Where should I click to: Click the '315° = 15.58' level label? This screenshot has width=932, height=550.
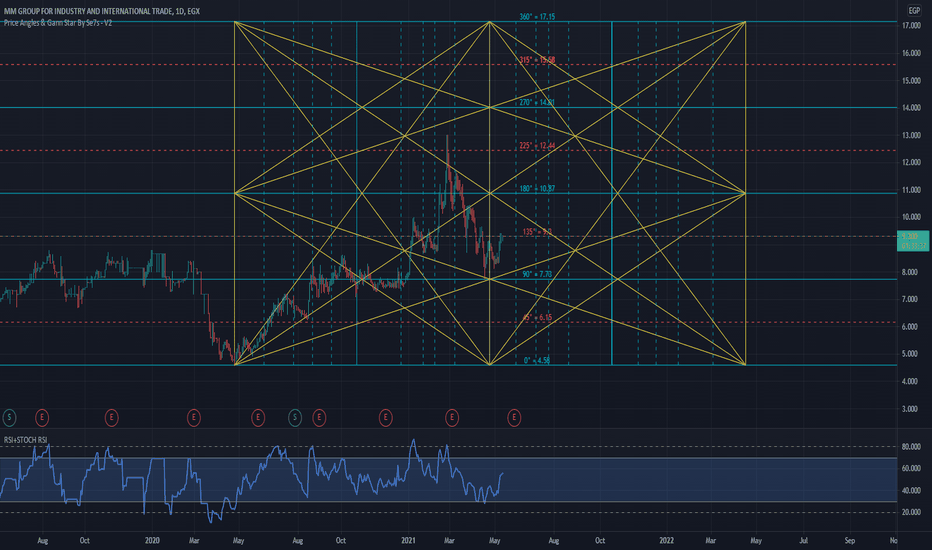pos(537,60)
